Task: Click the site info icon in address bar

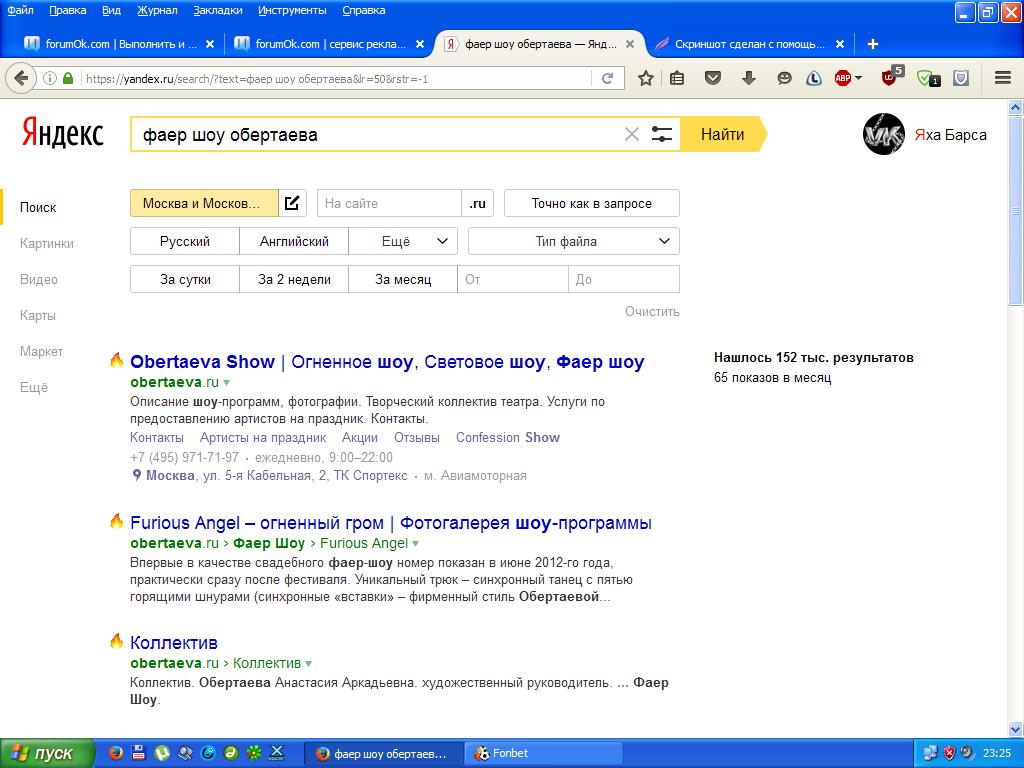Action: 50,78
